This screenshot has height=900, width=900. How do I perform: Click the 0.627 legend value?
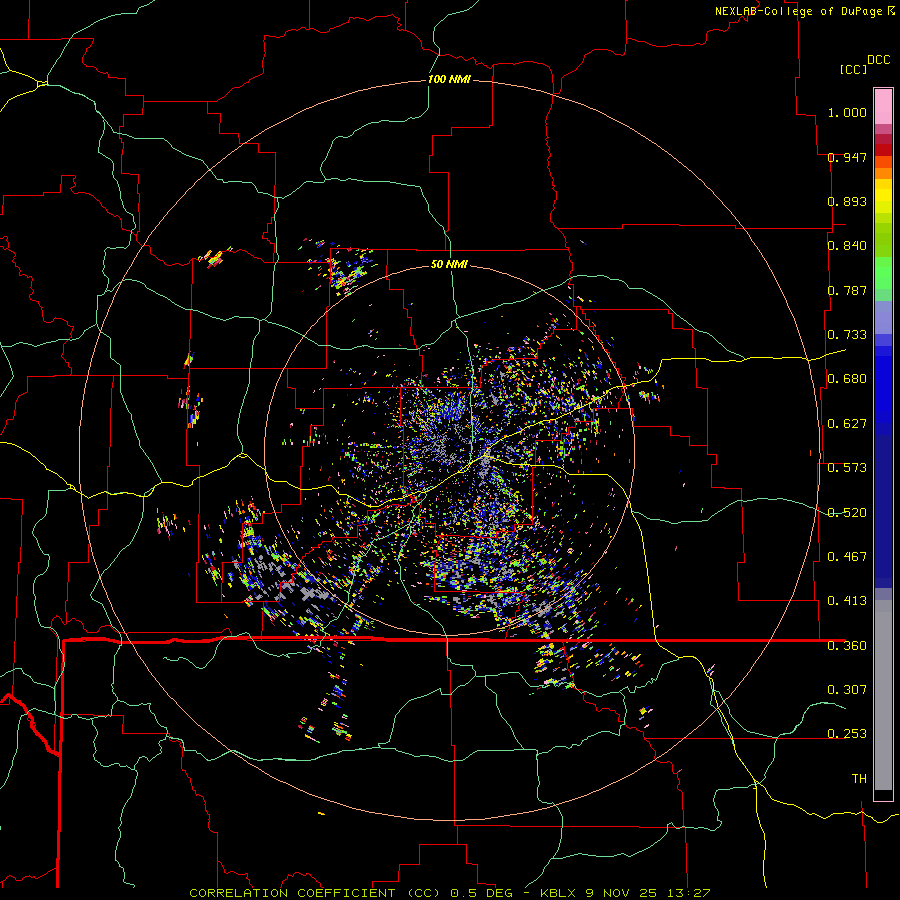coord(847,424)
